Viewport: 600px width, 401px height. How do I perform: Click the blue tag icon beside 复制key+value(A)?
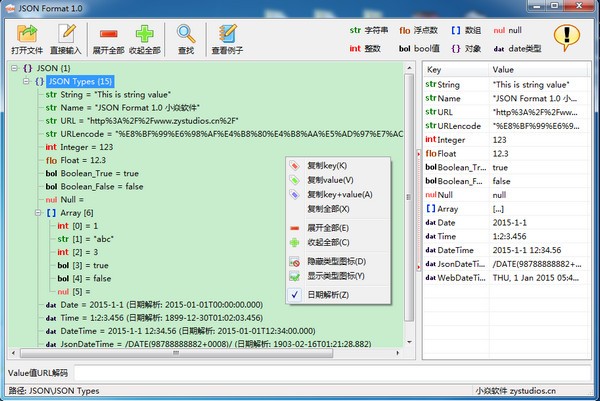pos(294,194)
